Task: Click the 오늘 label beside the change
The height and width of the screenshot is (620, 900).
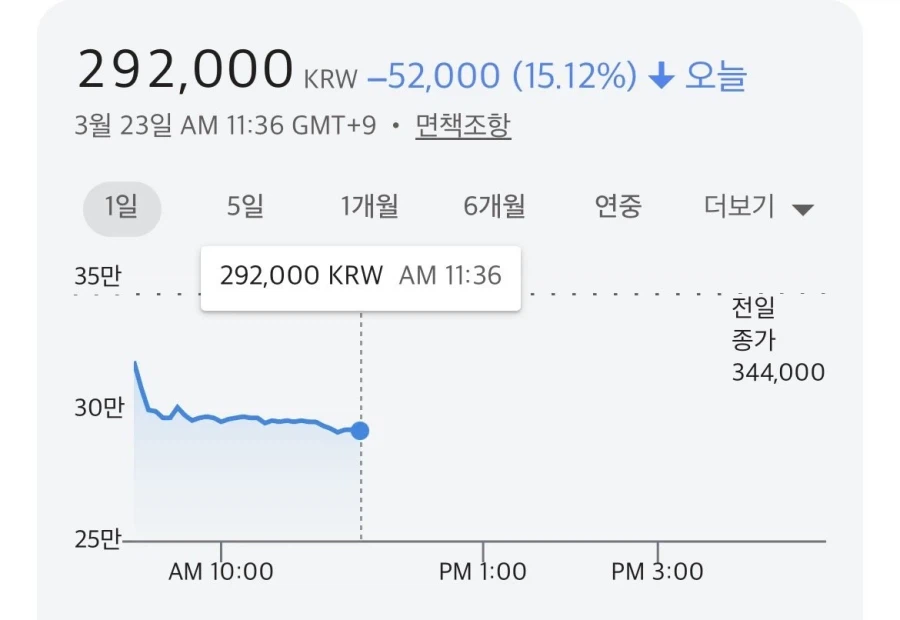Action: tap(716, 77)
